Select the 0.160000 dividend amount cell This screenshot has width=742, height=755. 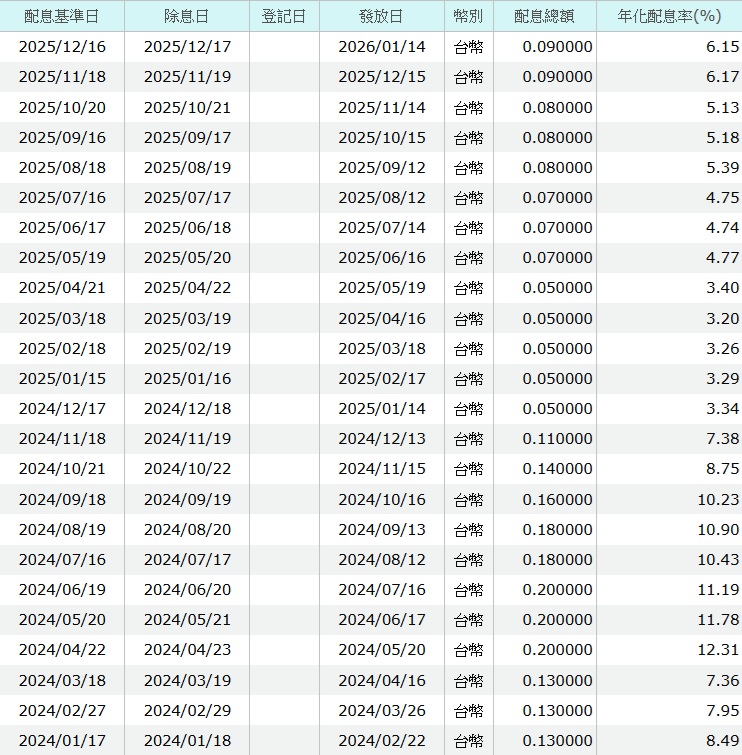tap(557, 499)
